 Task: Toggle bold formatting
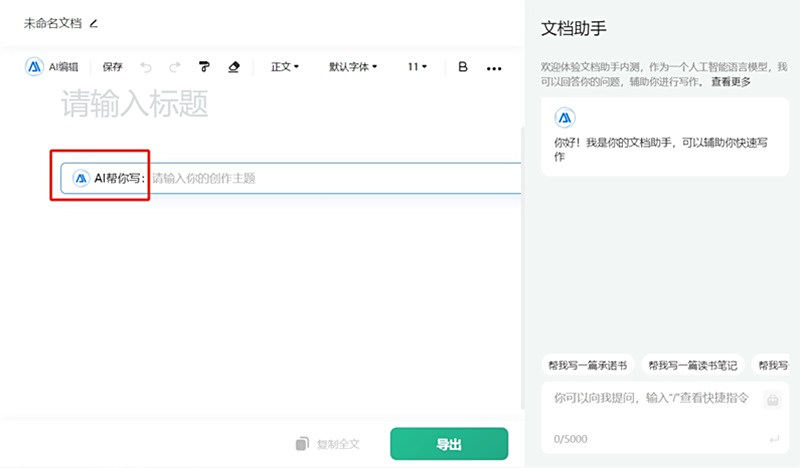[463, 67]
